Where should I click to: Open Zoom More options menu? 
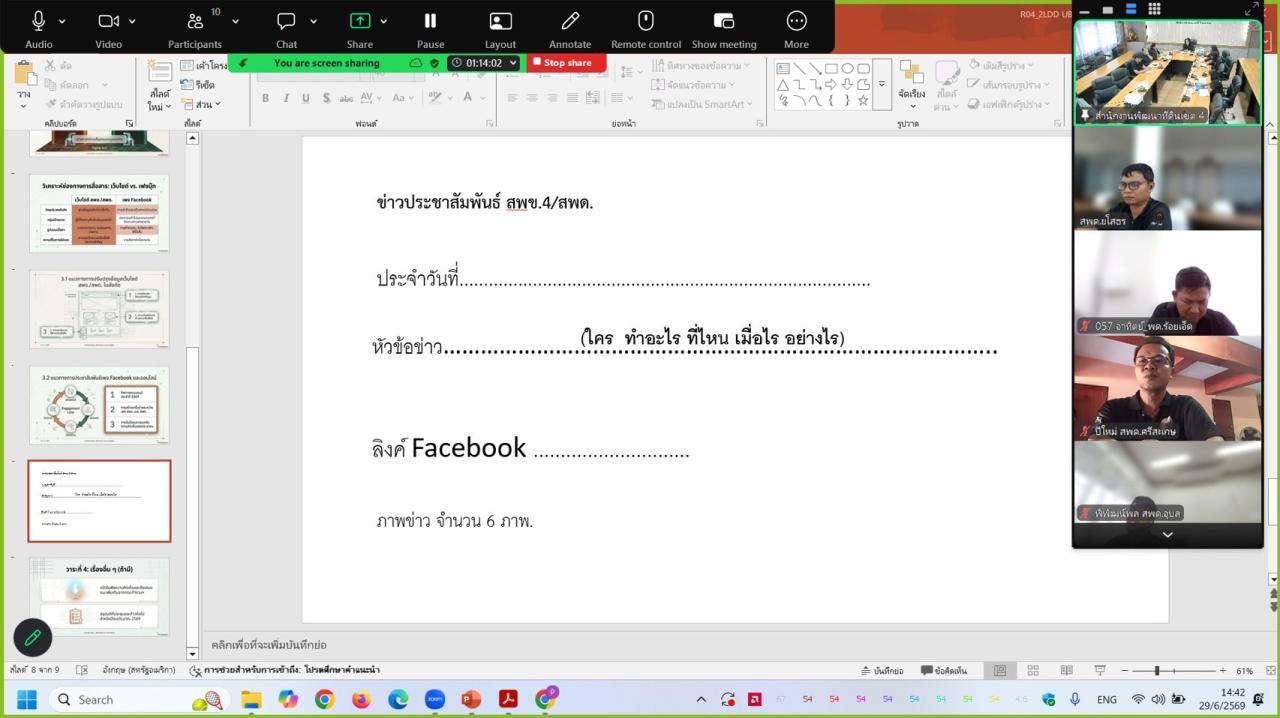796,29
